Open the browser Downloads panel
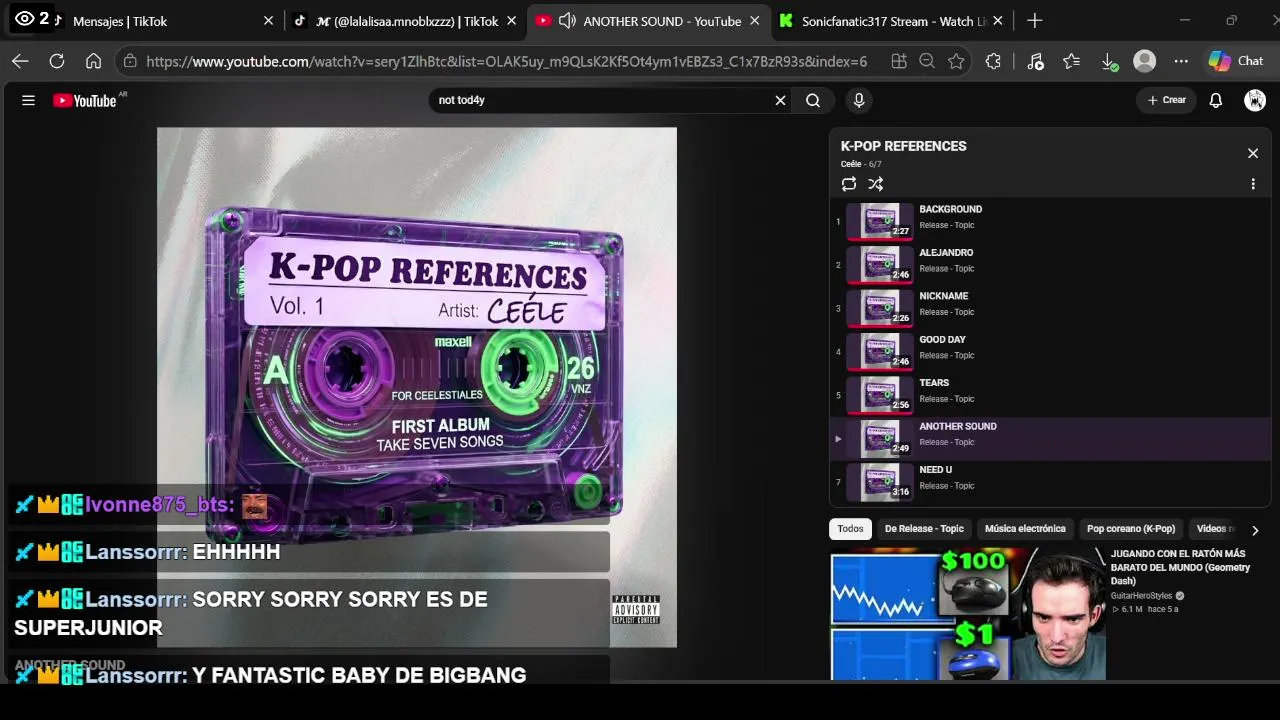The height and width of the screenshot is (720, 1280). pyautogui.click(x=1109, y=61)
